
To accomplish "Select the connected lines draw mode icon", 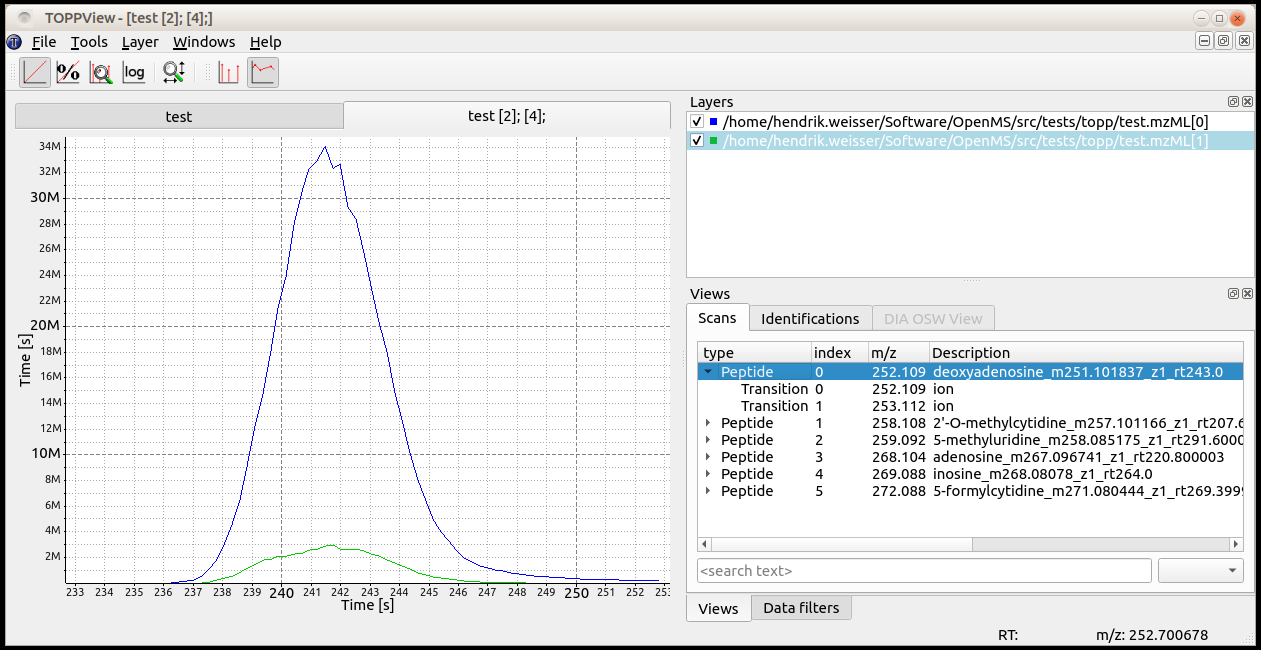I will click(262, 71).
